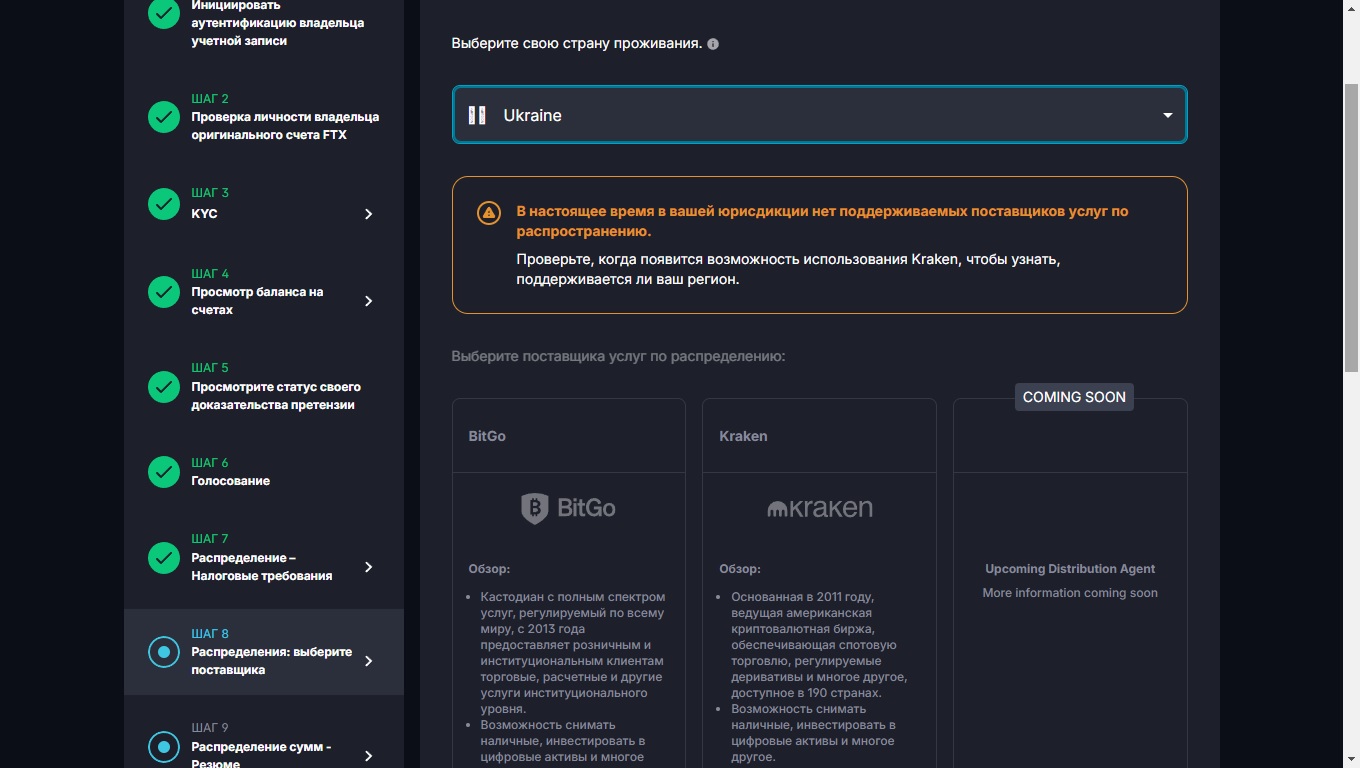Click the orange warning heading about jurisdiction

coord(822,221)
